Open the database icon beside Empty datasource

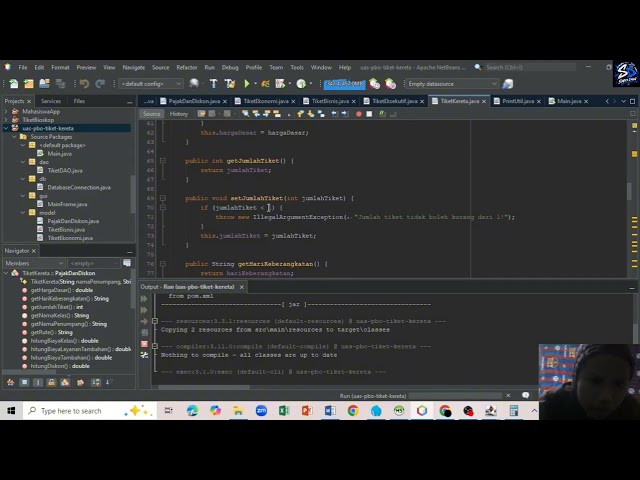click(508, 84)
